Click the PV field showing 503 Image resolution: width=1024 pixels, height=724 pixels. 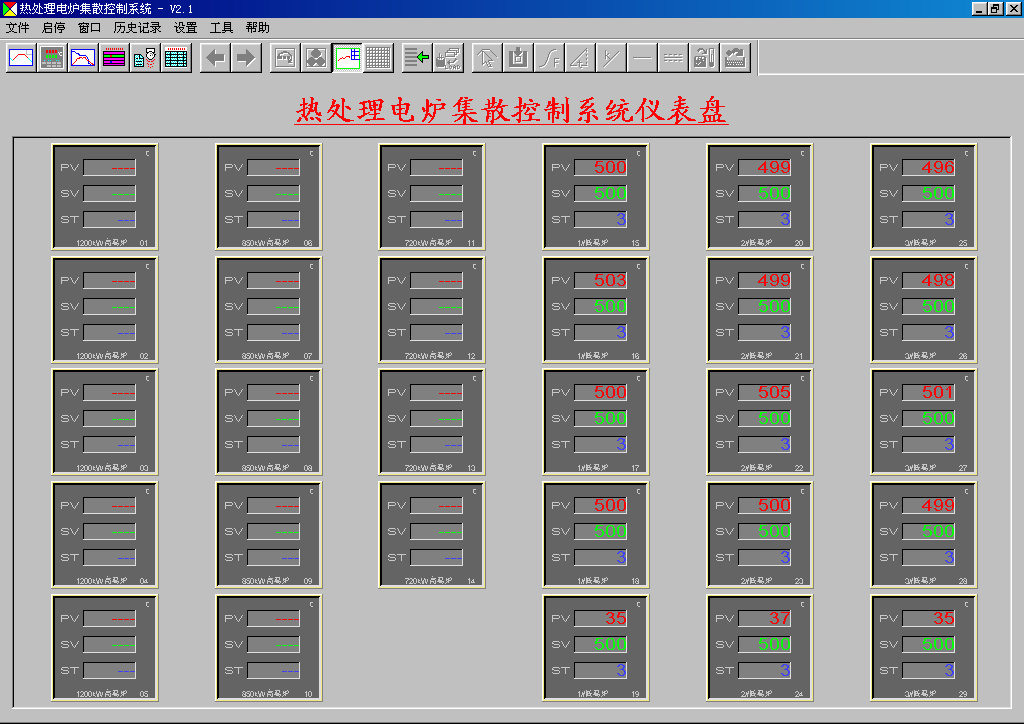[601, 281]
